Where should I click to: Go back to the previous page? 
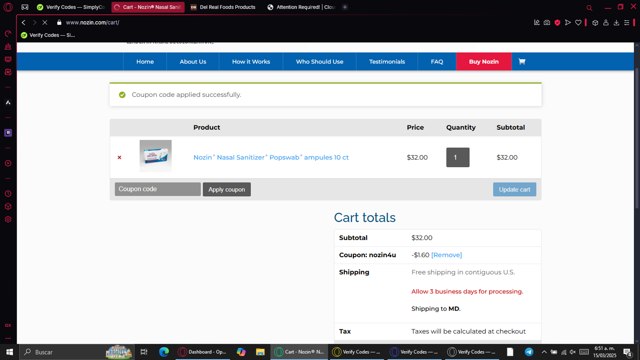pos(23,22)
